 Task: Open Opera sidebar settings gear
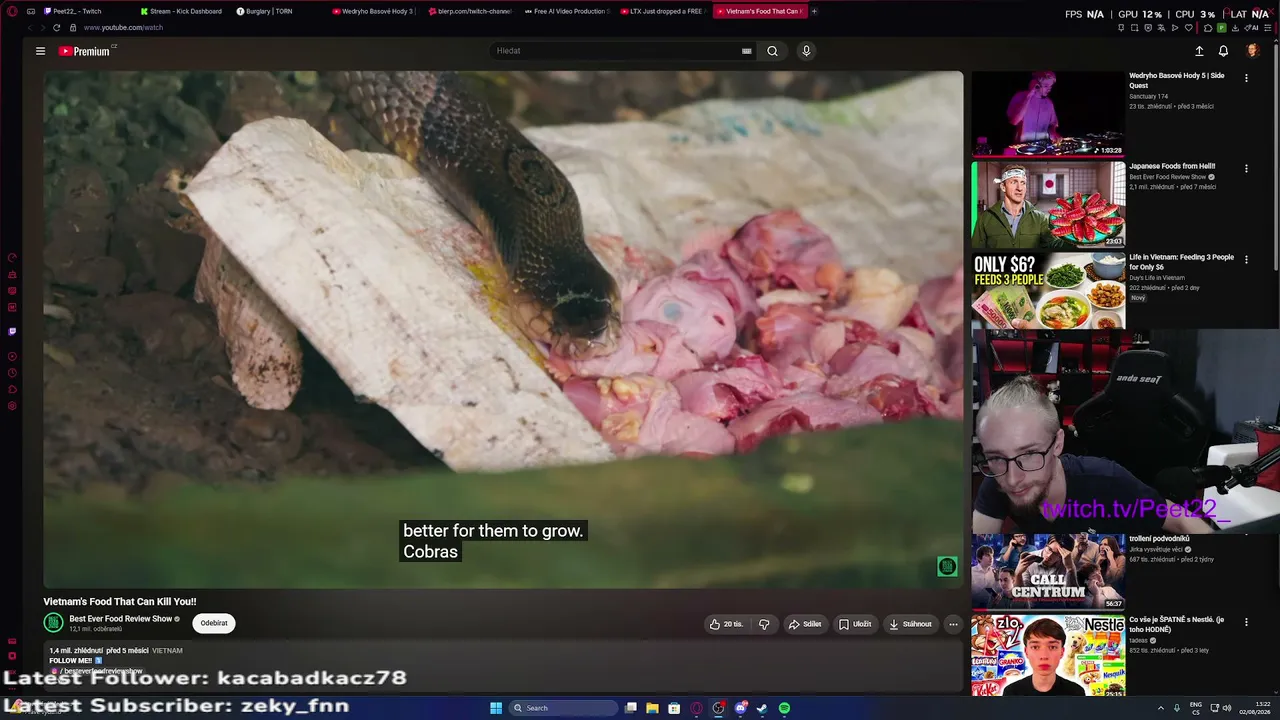click(12, 406)
